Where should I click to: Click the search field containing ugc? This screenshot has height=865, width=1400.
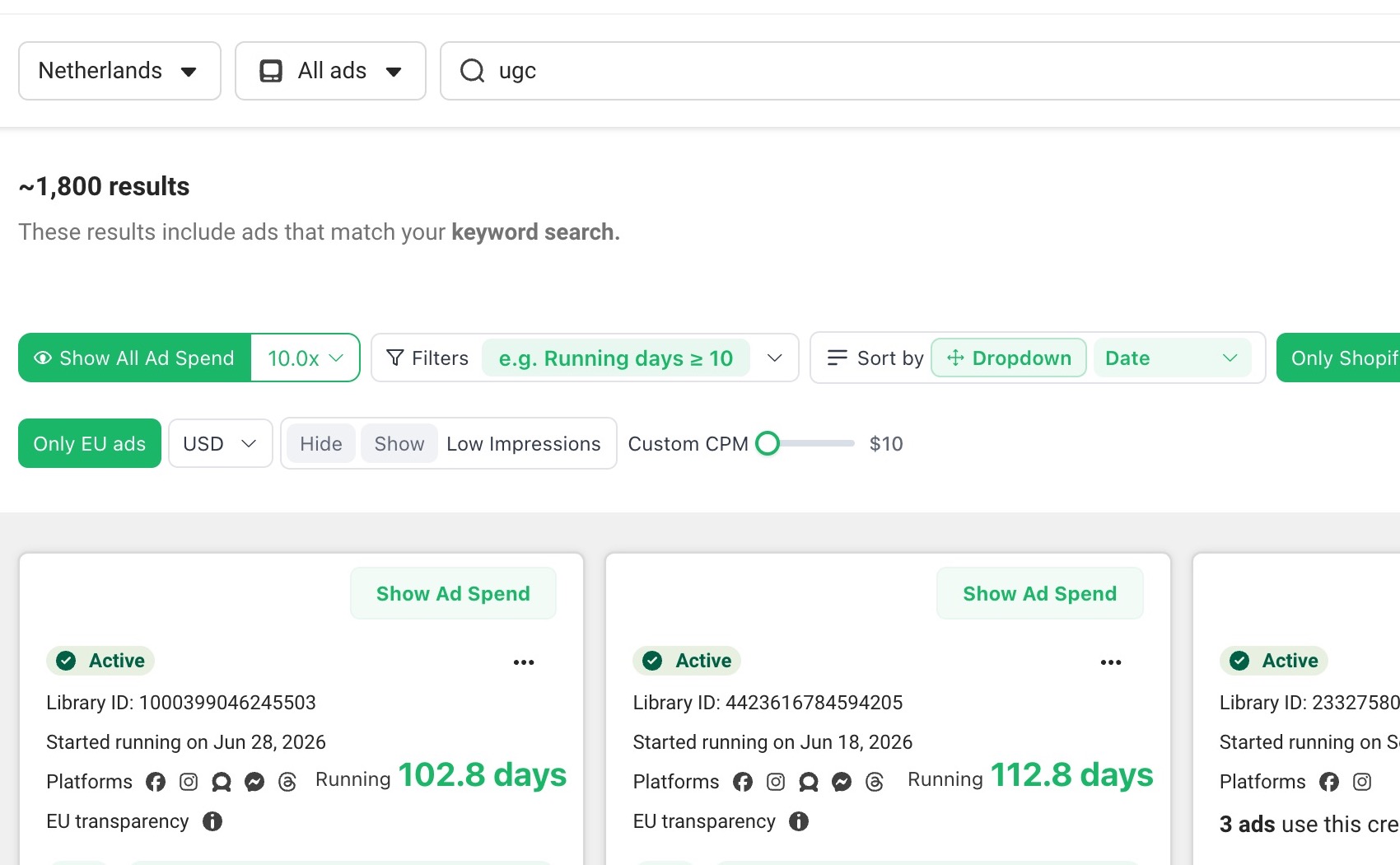[x=920, y=71]
